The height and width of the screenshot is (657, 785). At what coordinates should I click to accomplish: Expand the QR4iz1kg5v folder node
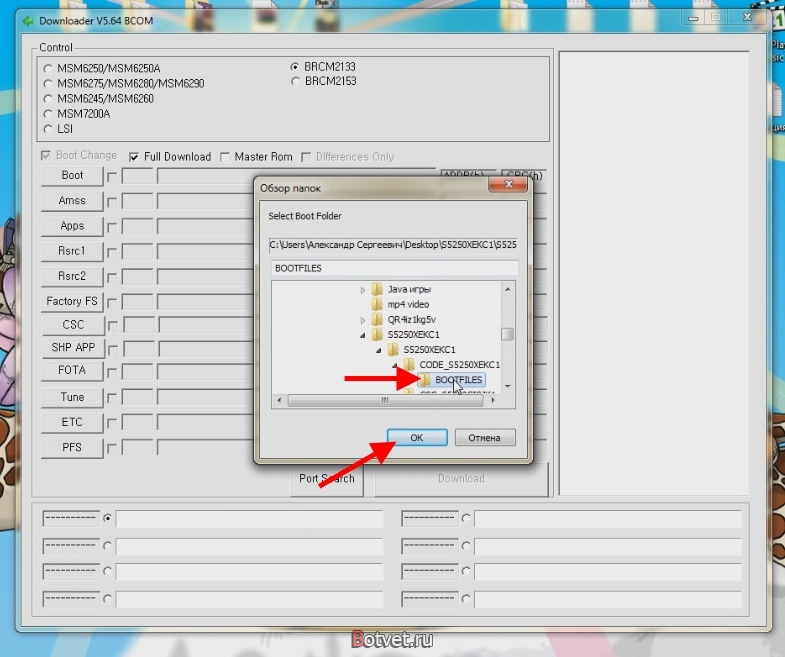[363, 319]
